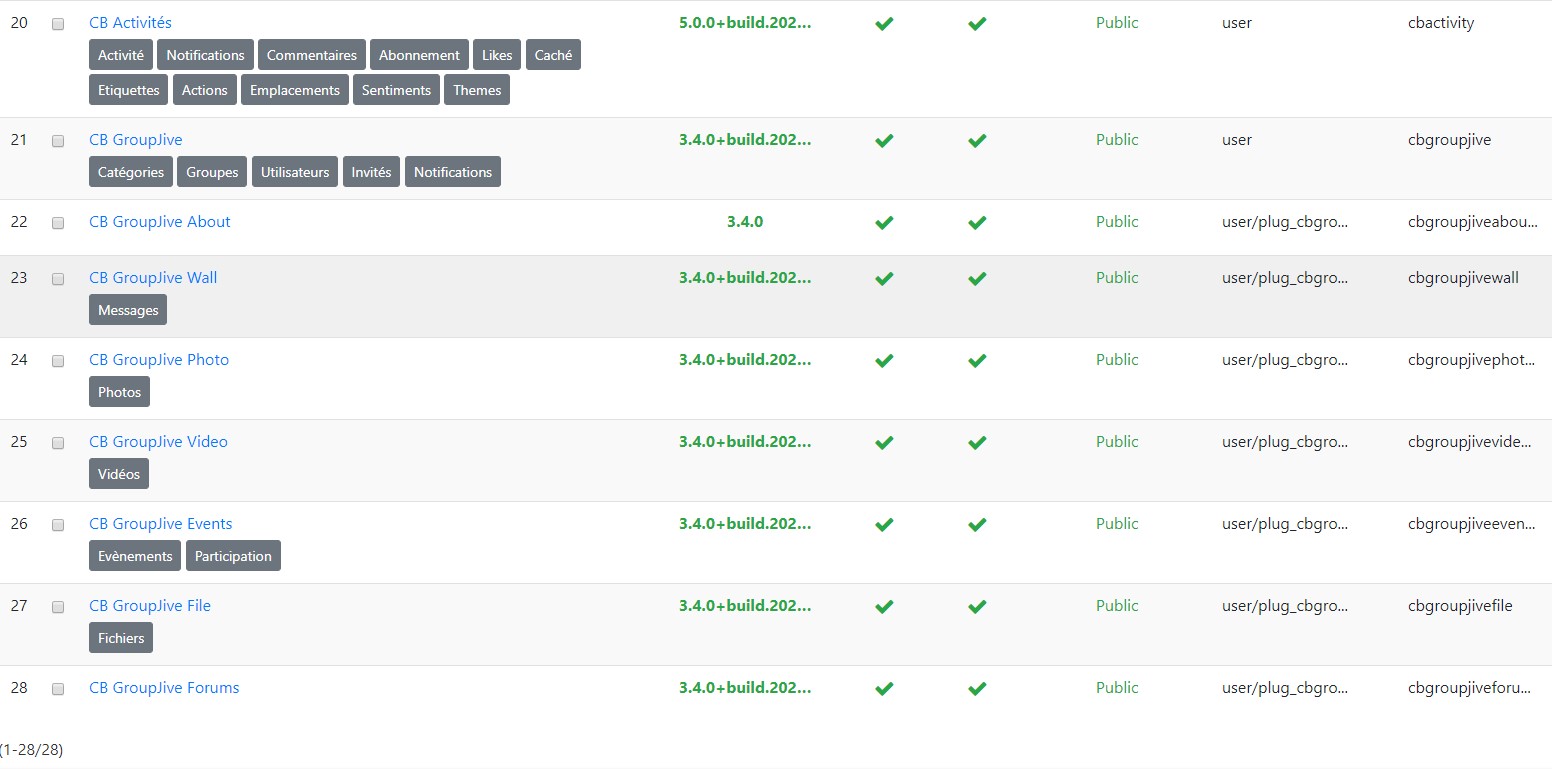Click second checkmark in CB GroupJive Forums row
Viewport: 1552px width, 769px height.
pos(977,688)
